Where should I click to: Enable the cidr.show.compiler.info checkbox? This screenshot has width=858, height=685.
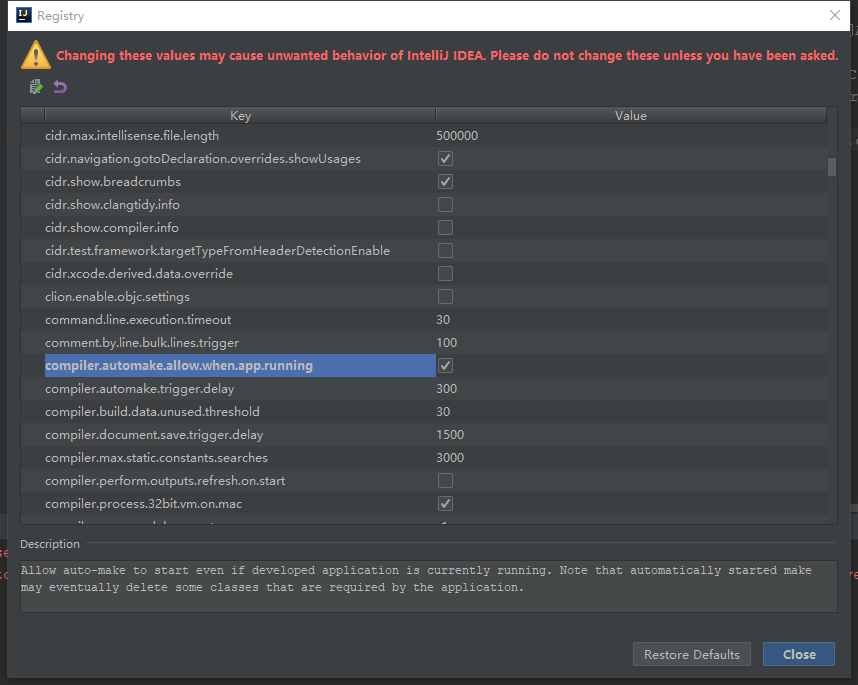(x=445, y=228)
